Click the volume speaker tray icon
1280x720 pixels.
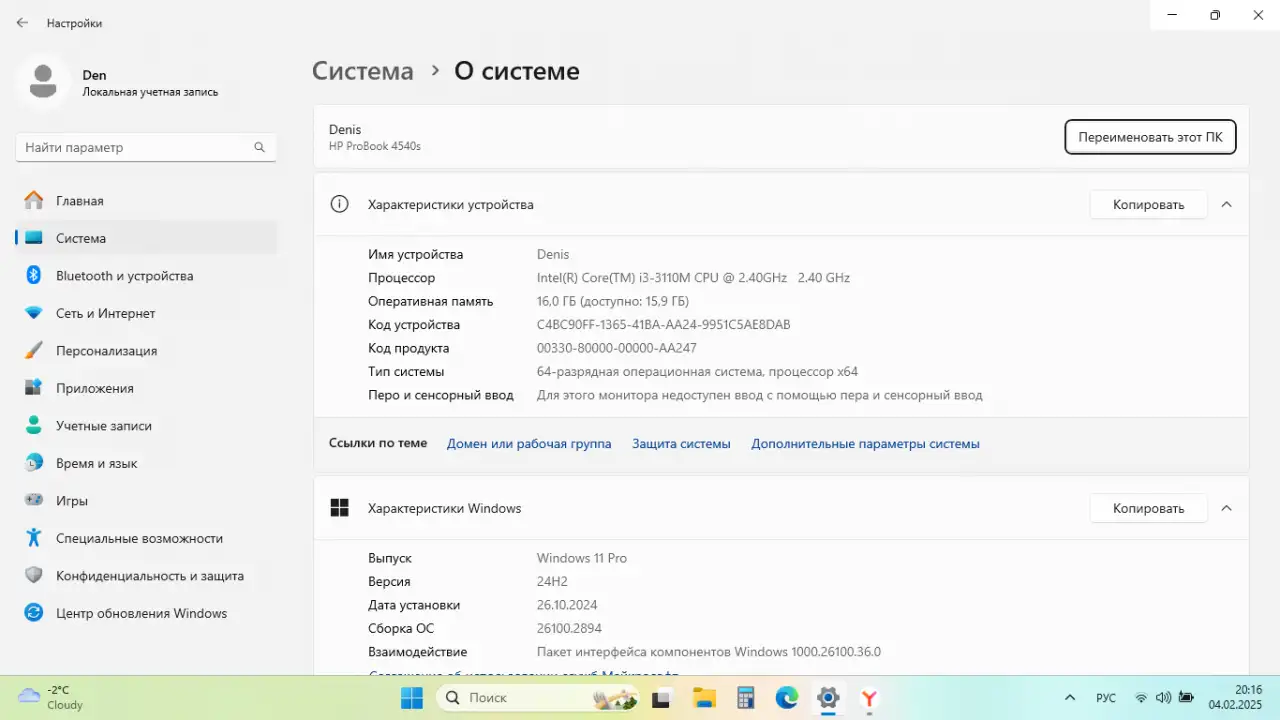point(1163,697)
